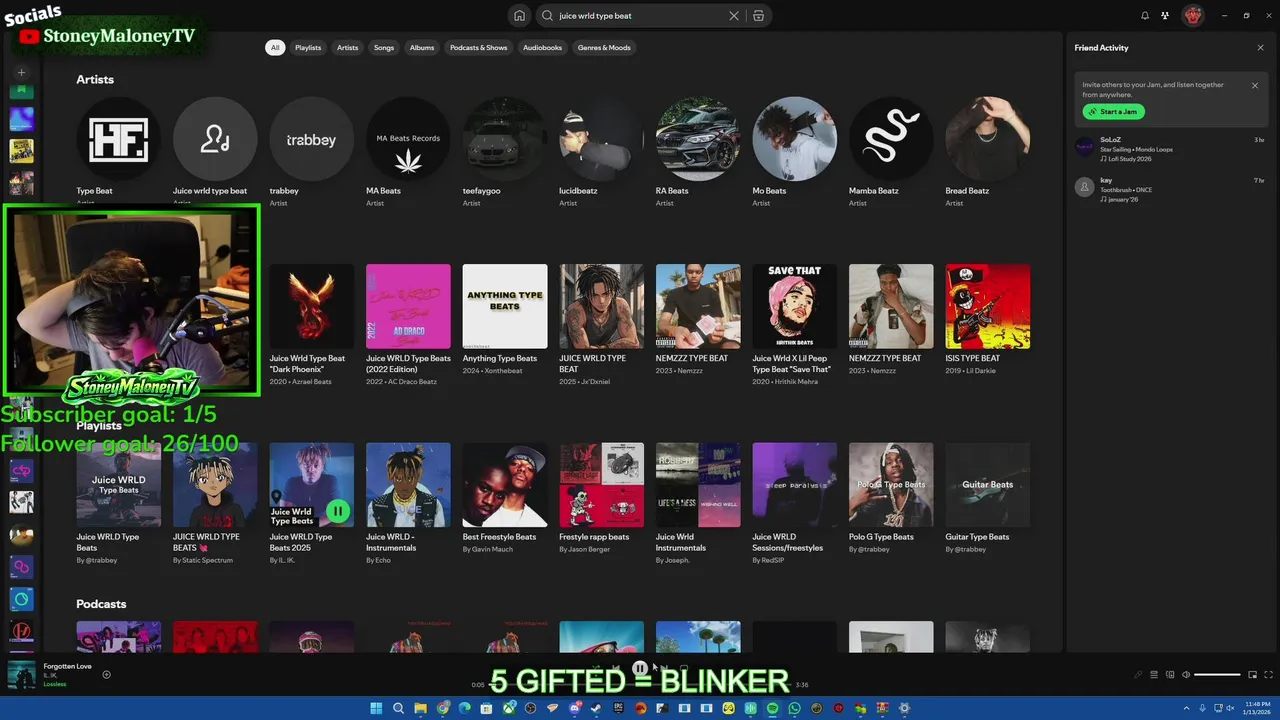
Task: Open the Podcasts section heading
Action: coord(101,604)
